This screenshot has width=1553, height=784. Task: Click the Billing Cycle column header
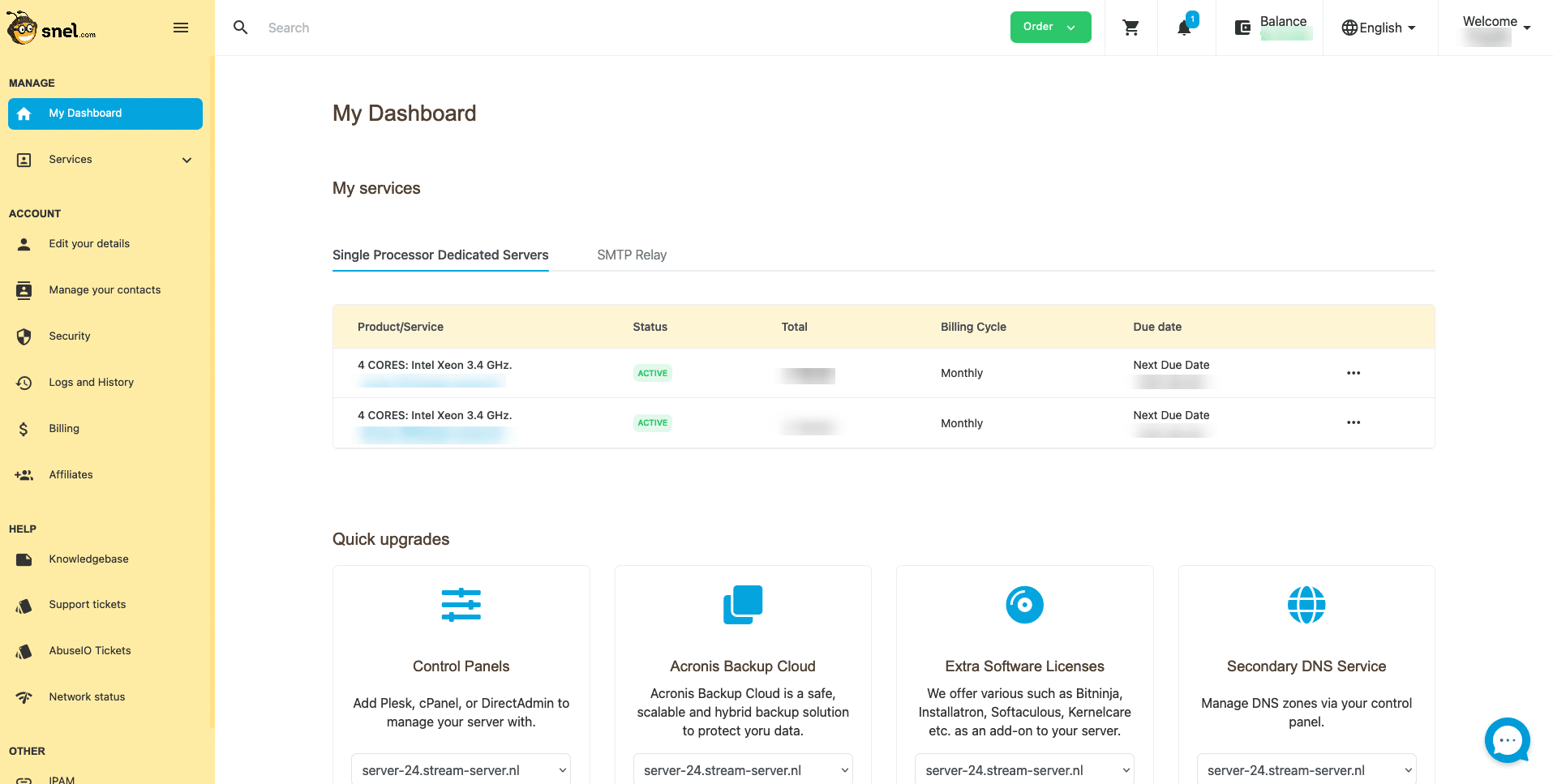[973, 327]
